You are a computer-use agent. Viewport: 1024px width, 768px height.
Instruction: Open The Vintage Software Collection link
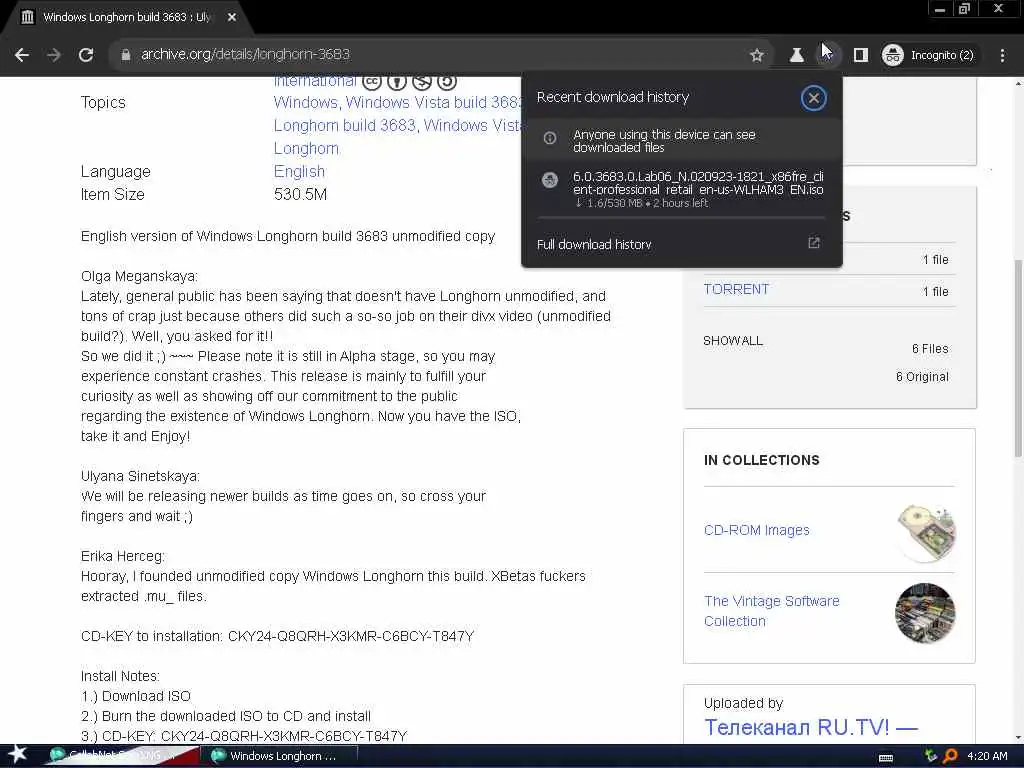pos(772,611)
